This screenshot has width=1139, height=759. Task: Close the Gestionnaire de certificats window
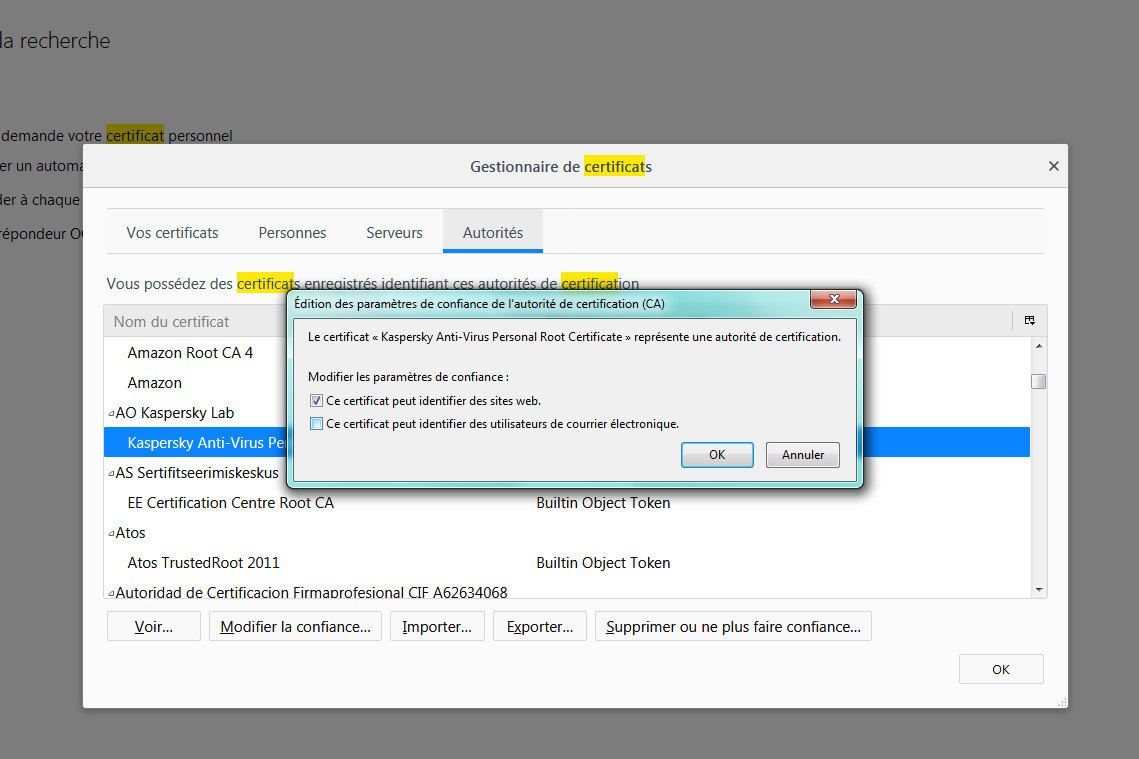[1053, 166]
